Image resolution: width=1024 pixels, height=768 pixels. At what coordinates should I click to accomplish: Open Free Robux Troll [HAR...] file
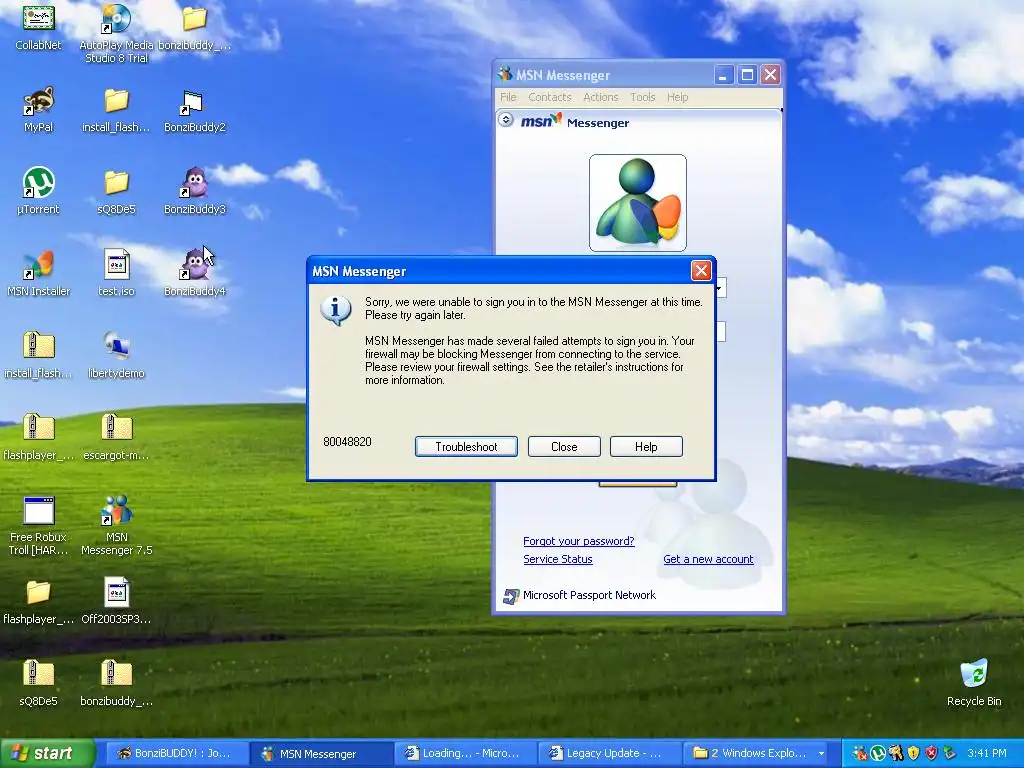(x=39, y=526)
